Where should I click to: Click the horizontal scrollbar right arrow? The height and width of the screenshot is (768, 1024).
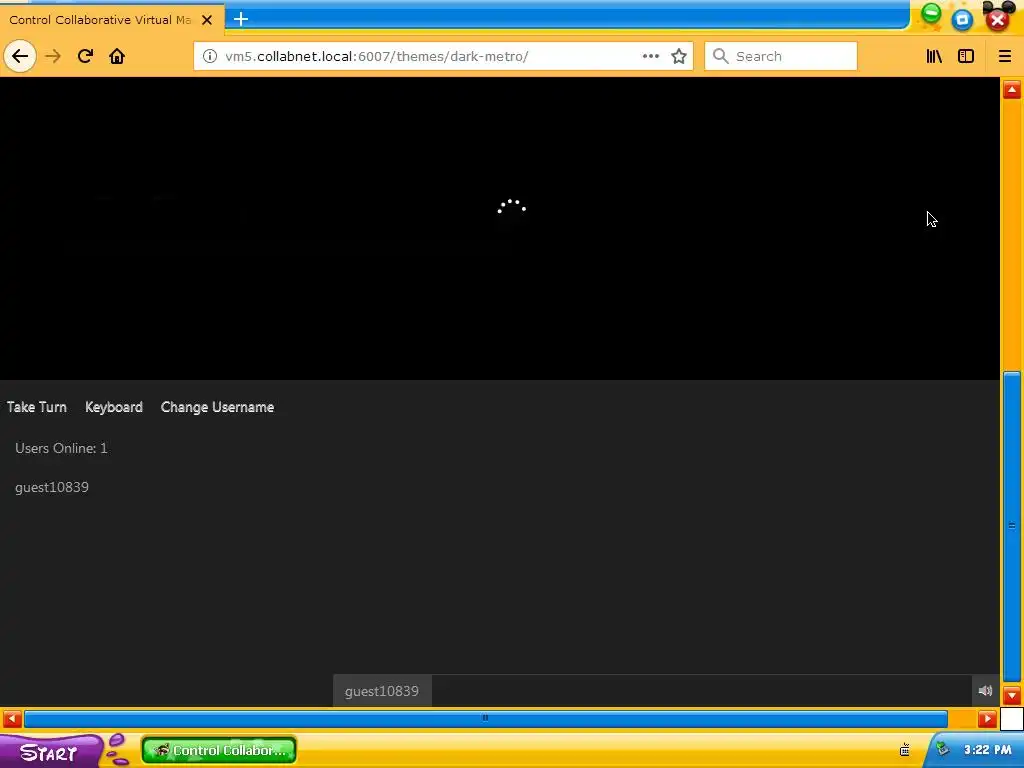pyautogui.click(x=987, y=719)
